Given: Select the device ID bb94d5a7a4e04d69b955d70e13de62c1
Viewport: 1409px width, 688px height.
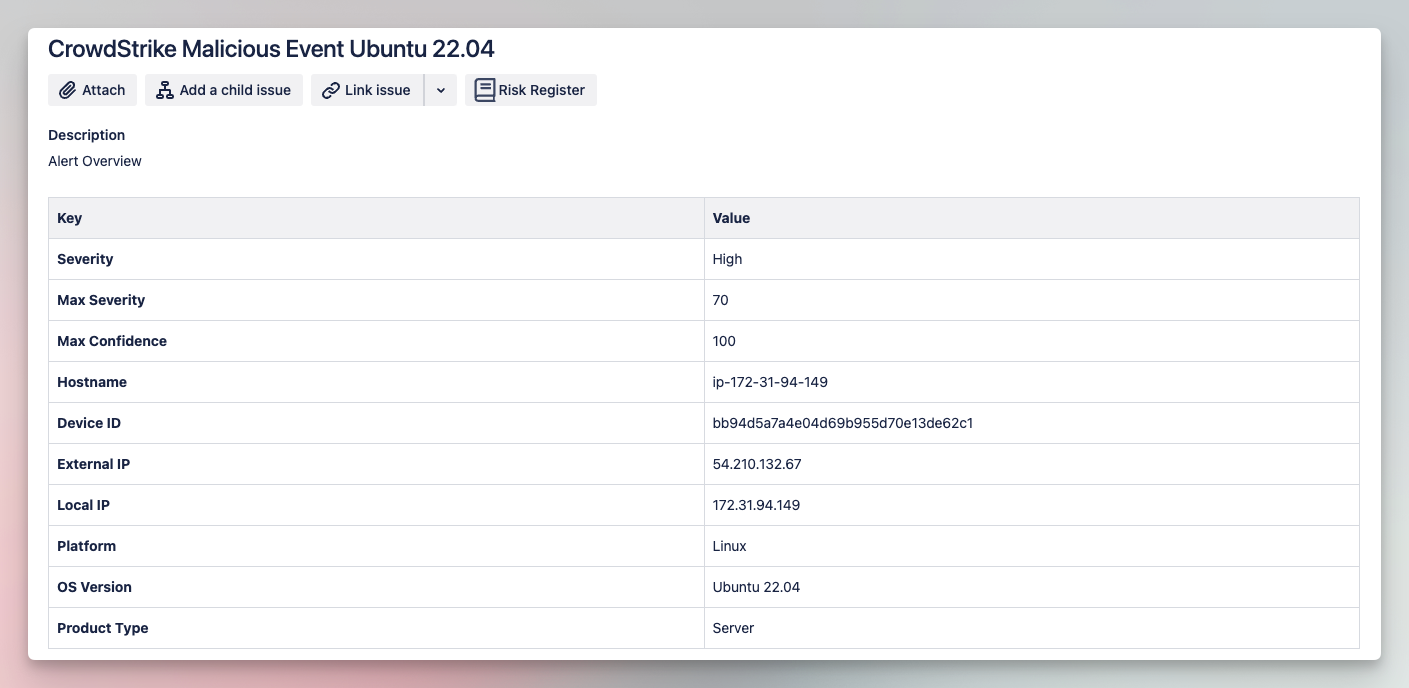Looking at the screenshot, I should tap(843, 423).
